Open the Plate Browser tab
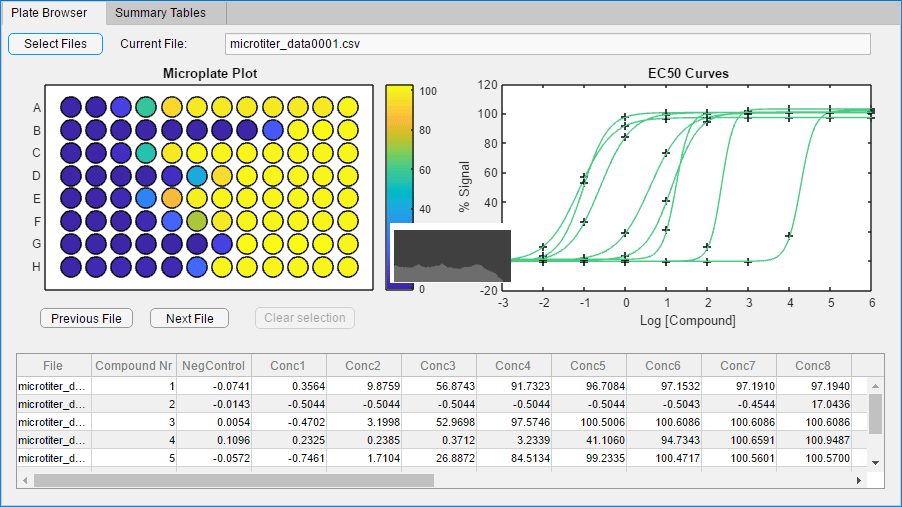The width and height of the screenshot is (902, 507). tap(49, 13)
